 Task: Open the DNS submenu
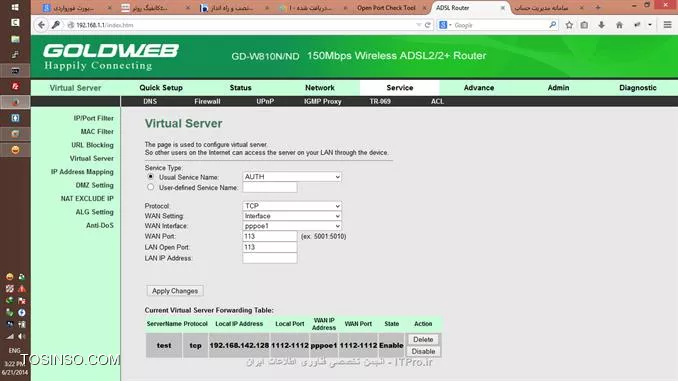[150, 101]
